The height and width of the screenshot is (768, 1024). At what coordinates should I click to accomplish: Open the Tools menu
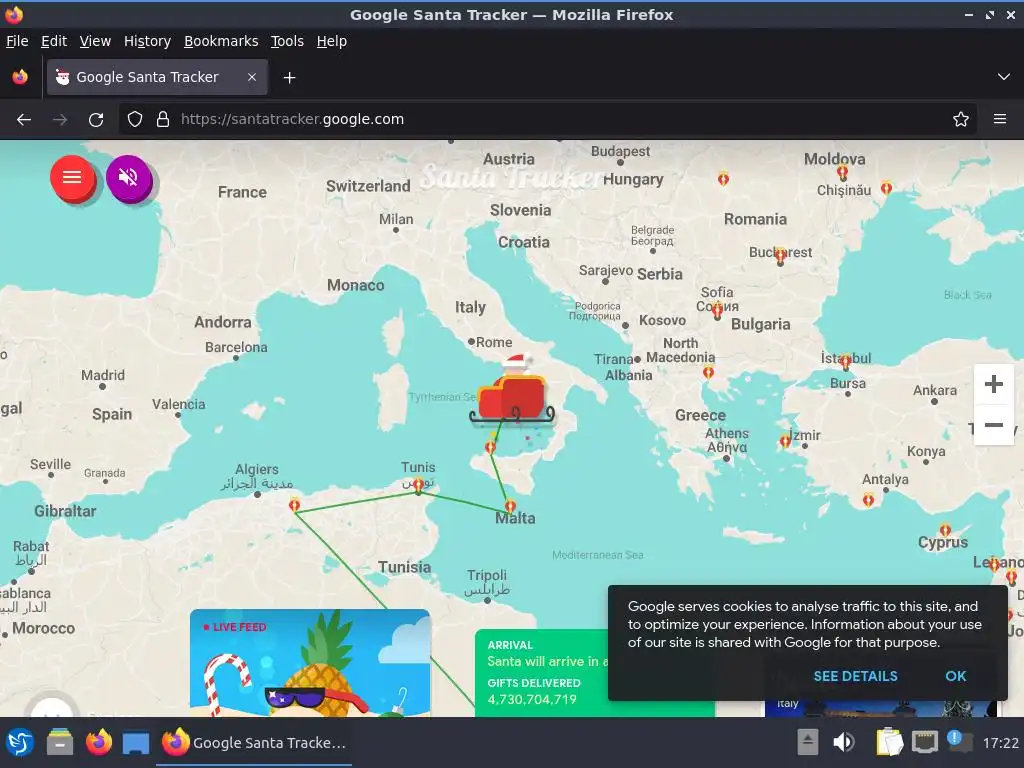(x=287, y=41)
